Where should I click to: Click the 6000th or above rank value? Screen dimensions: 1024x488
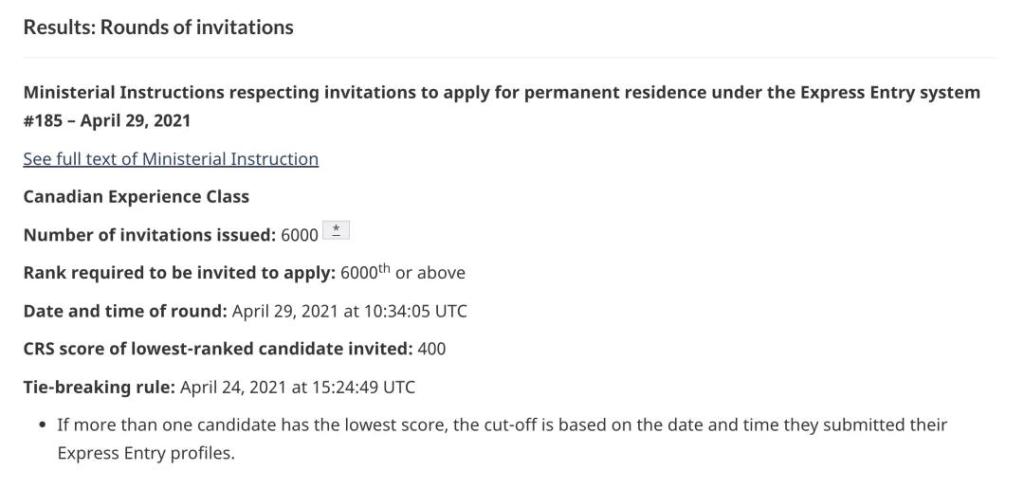pos(403,272)
